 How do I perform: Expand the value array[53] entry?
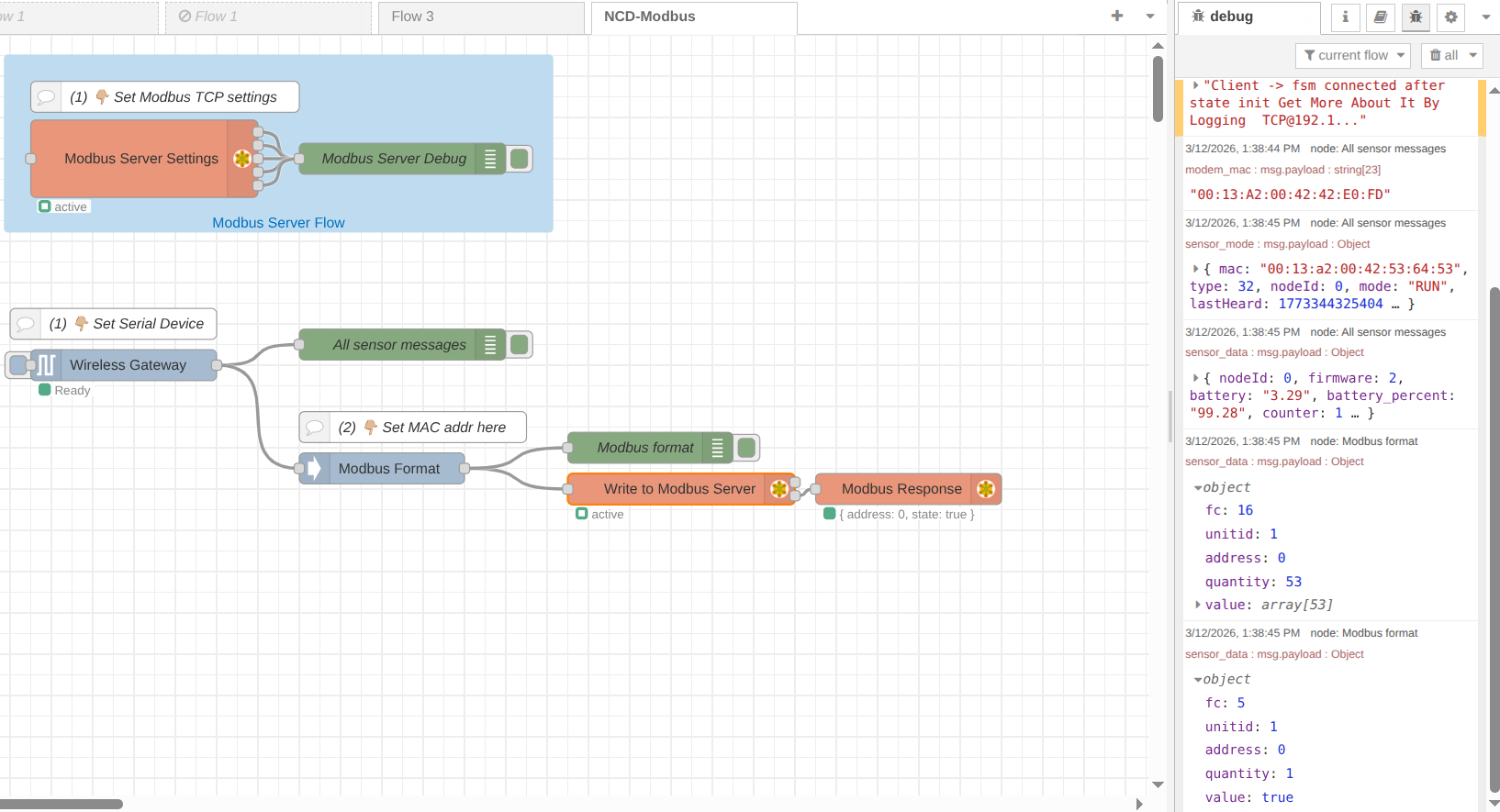coord(1198,605)
